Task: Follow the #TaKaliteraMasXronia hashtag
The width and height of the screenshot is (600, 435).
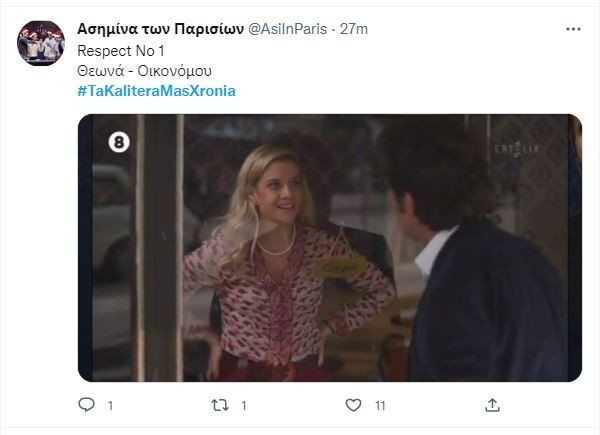Action: point(157,91)
